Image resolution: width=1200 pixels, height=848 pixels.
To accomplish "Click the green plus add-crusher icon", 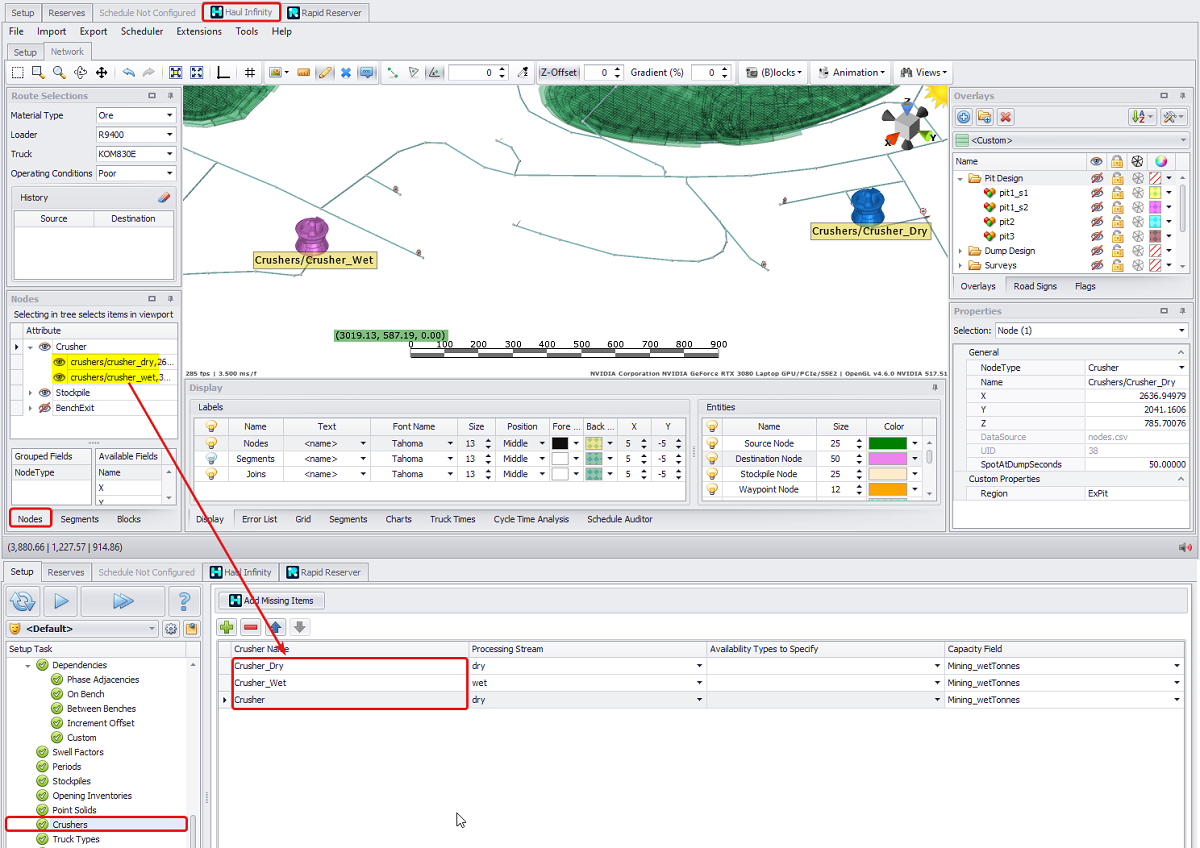I will click(227, 628).
